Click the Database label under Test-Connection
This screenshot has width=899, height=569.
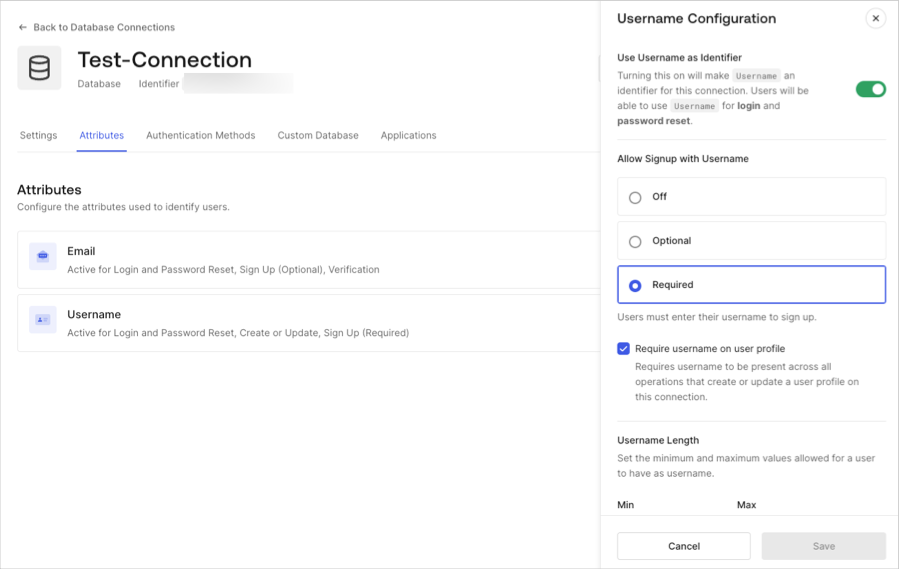pyautogui.click(x=99, y=84)
